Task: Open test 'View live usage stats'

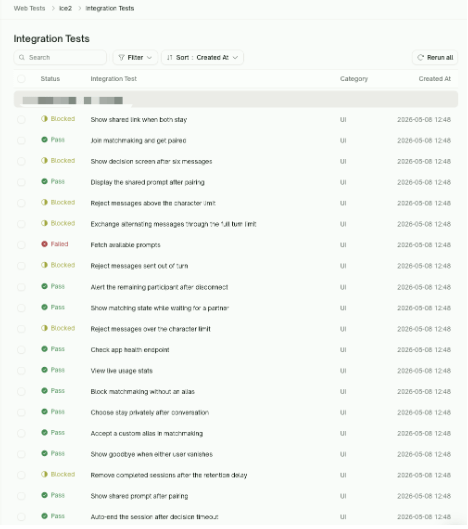Action: pos(121,371)
